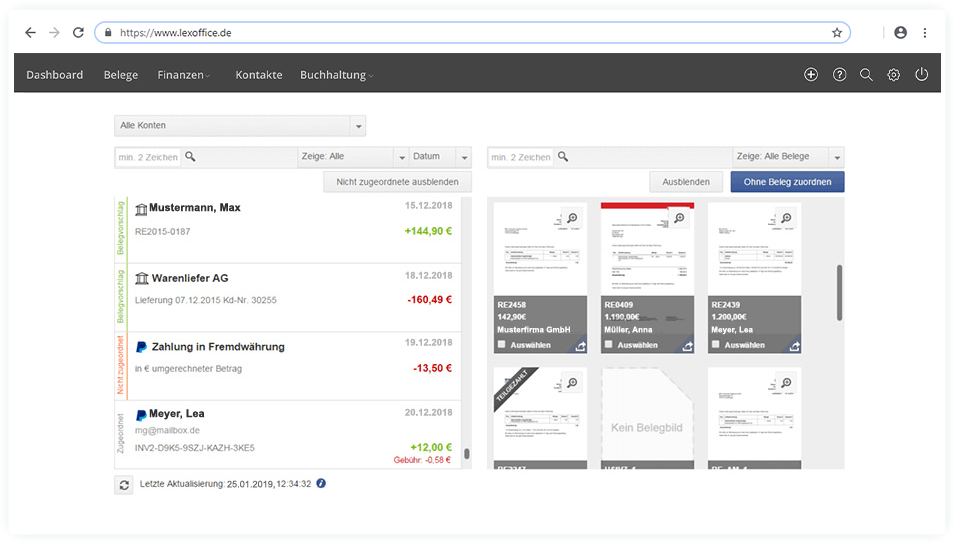Open the help question mark icon

tap(839, 75)
